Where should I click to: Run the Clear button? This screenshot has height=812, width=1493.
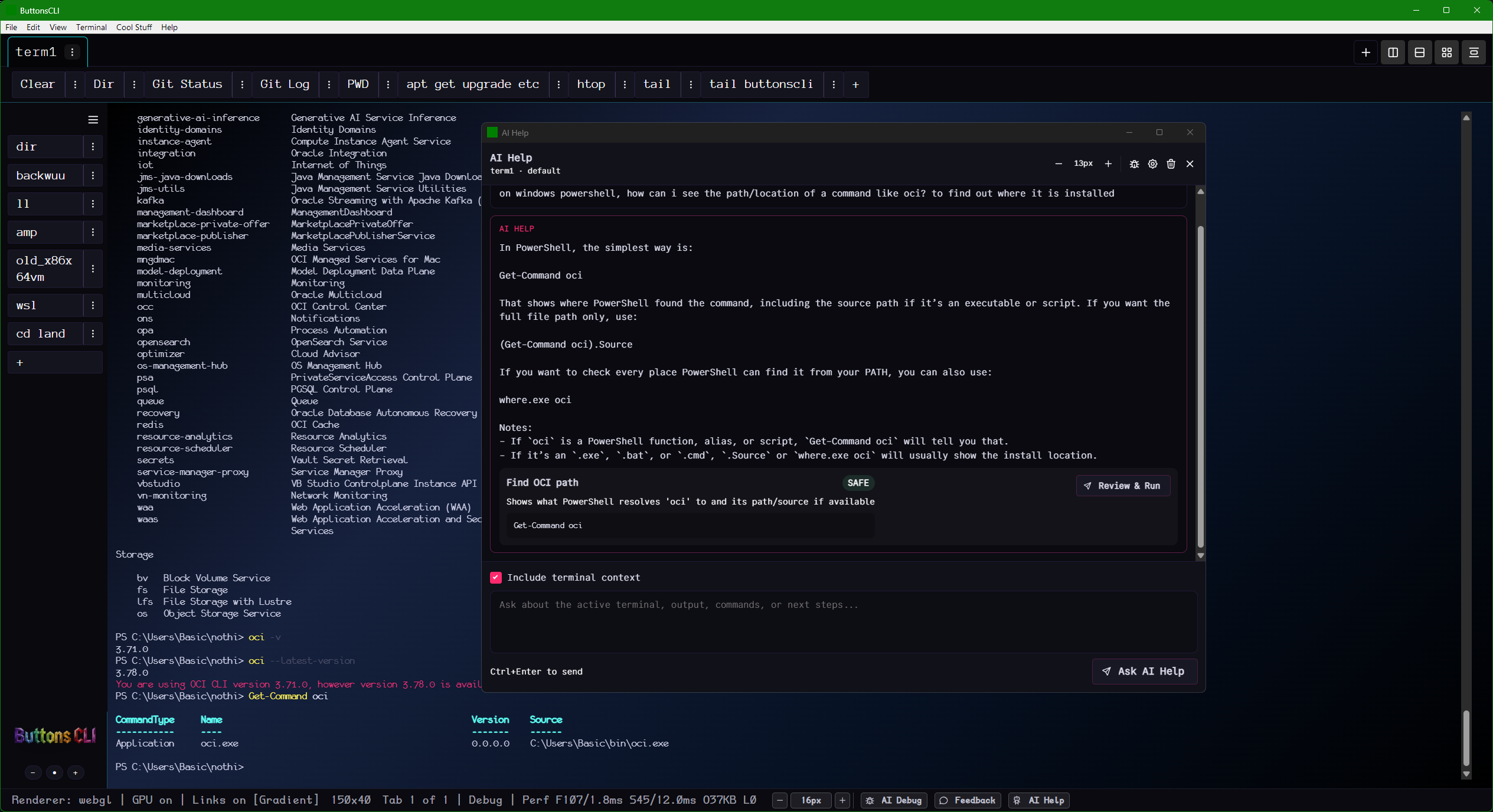pyautogui.click(x=38, y=84)
